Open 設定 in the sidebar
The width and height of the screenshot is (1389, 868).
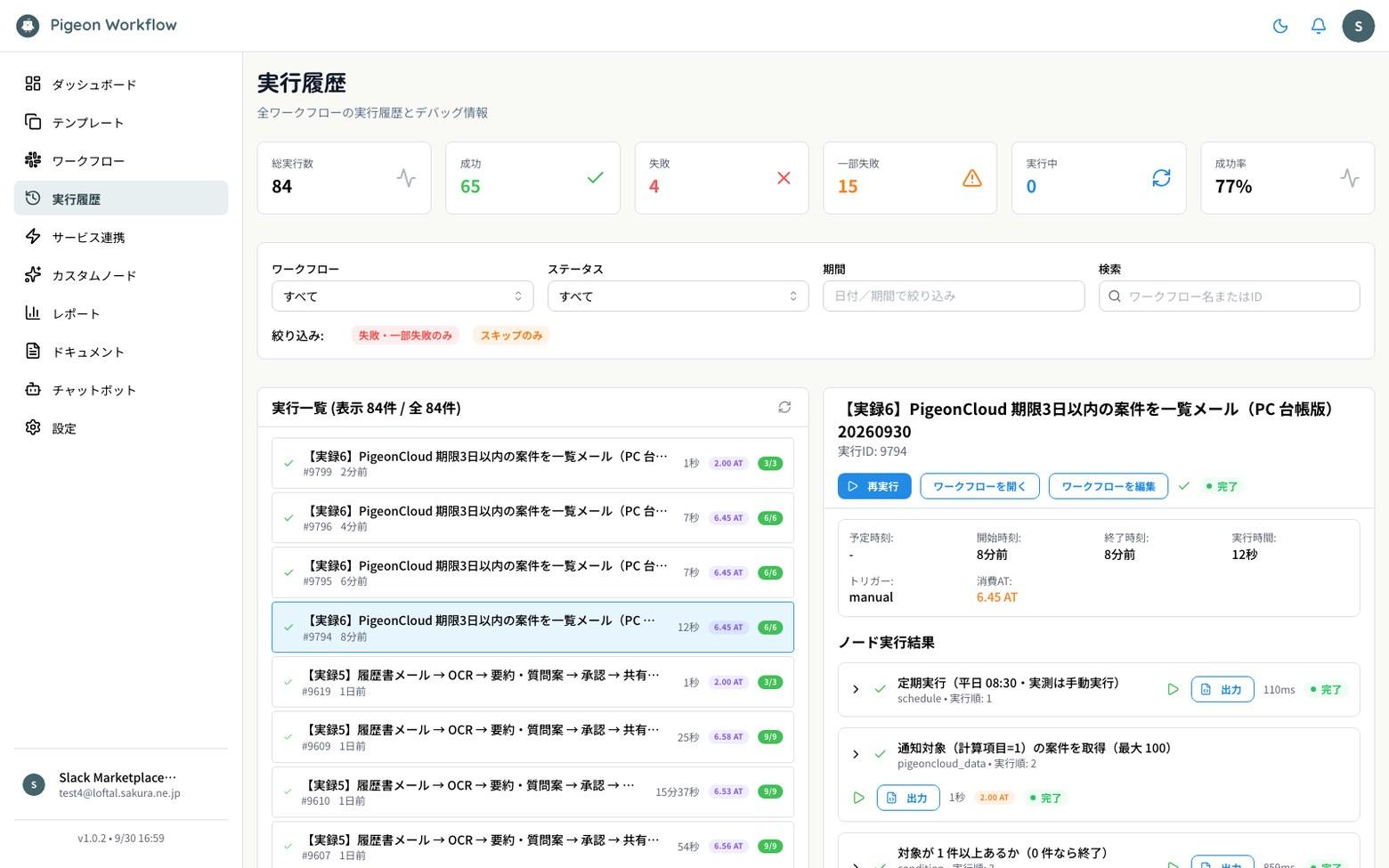[x=121, y=428]
